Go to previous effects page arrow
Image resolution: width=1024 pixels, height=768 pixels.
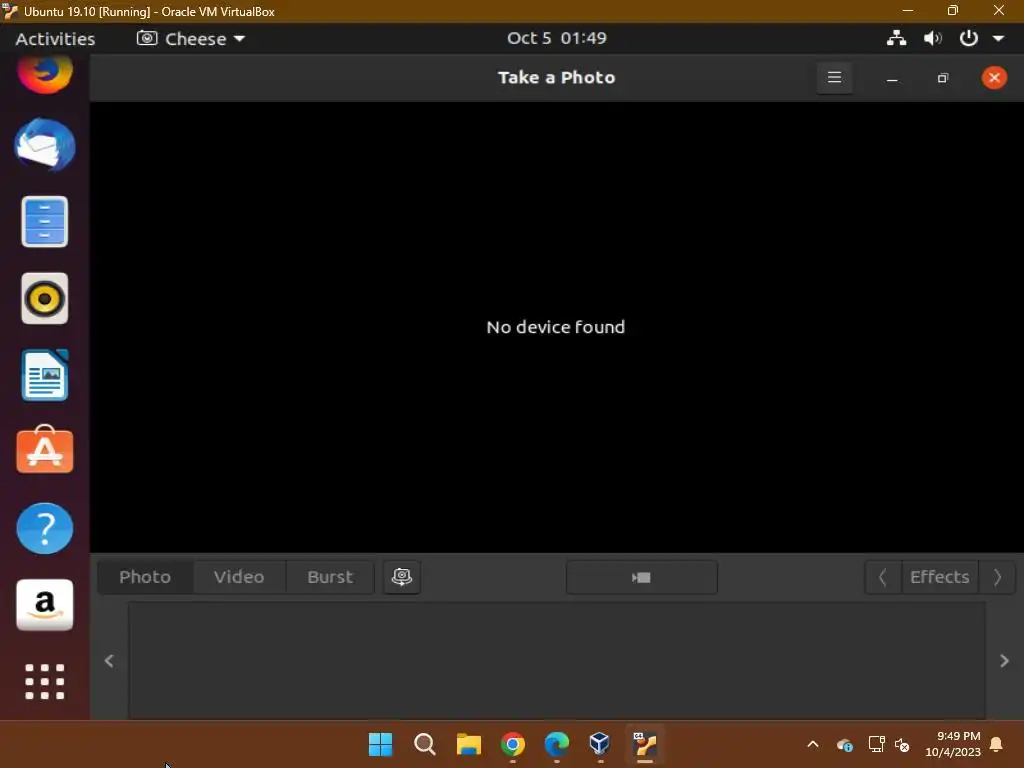coord(883,577)
